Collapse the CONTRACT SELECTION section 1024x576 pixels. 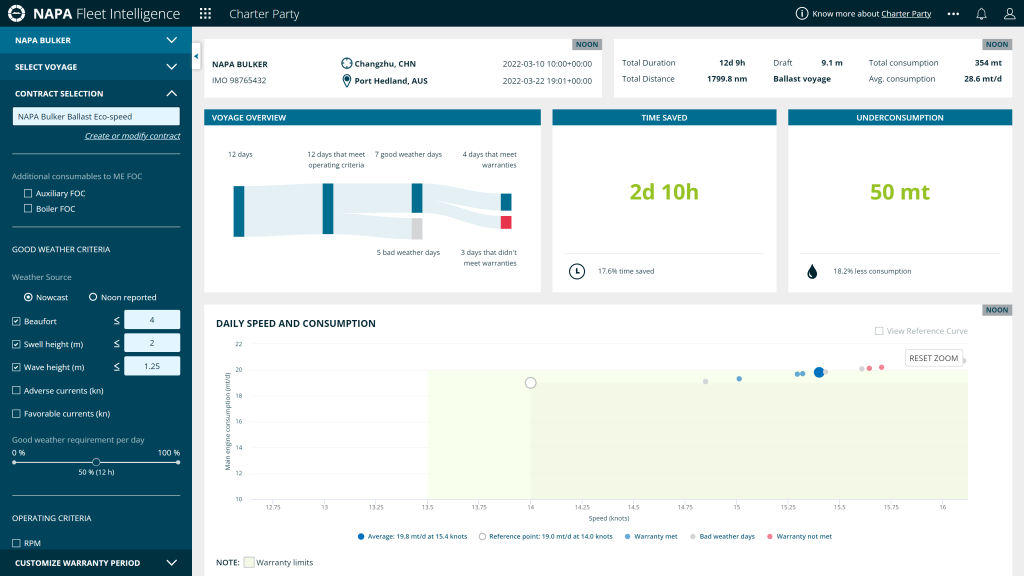point(96,93)
